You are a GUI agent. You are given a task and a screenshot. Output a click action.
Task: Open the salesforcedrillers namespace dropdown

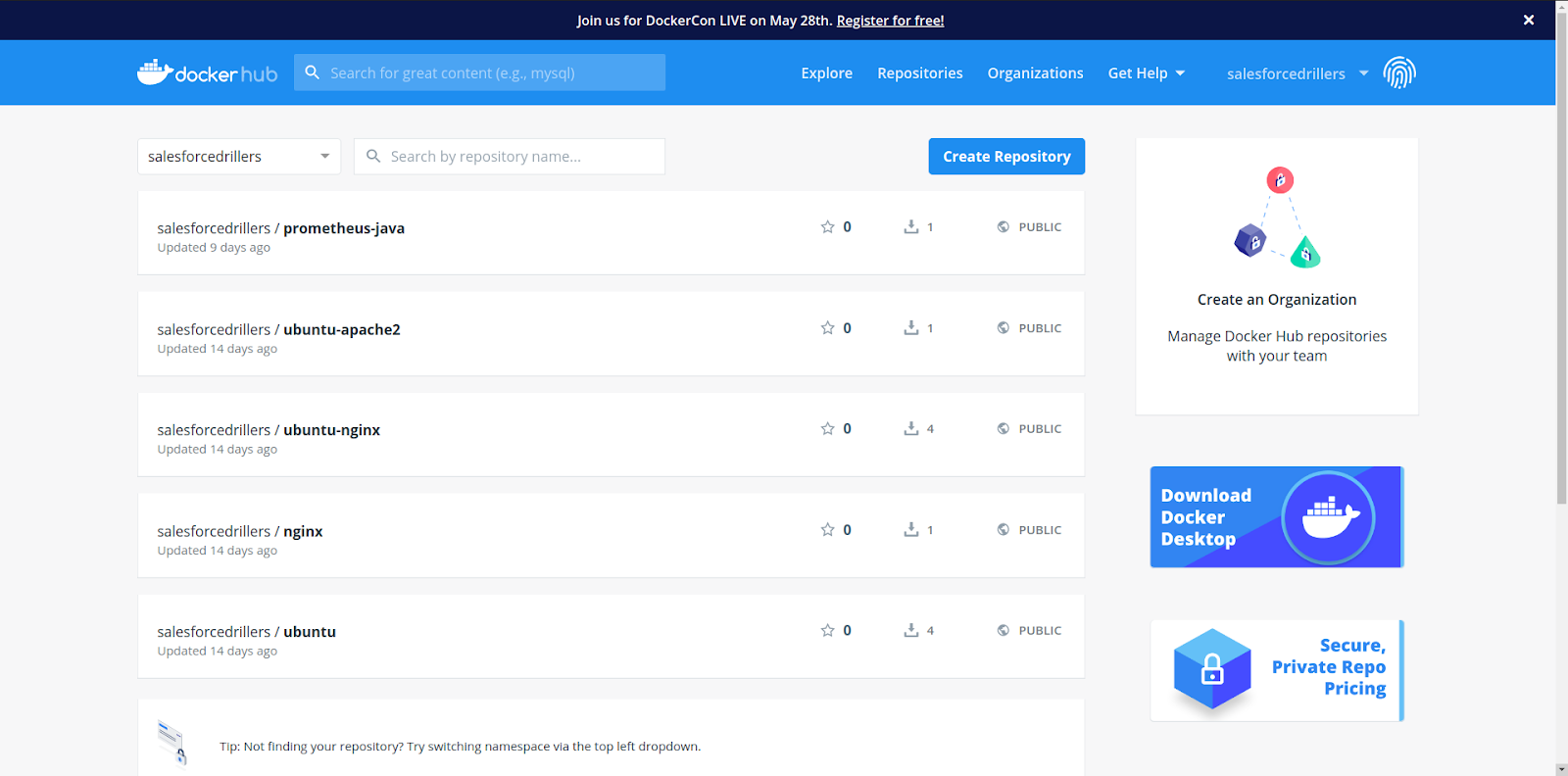239,157
